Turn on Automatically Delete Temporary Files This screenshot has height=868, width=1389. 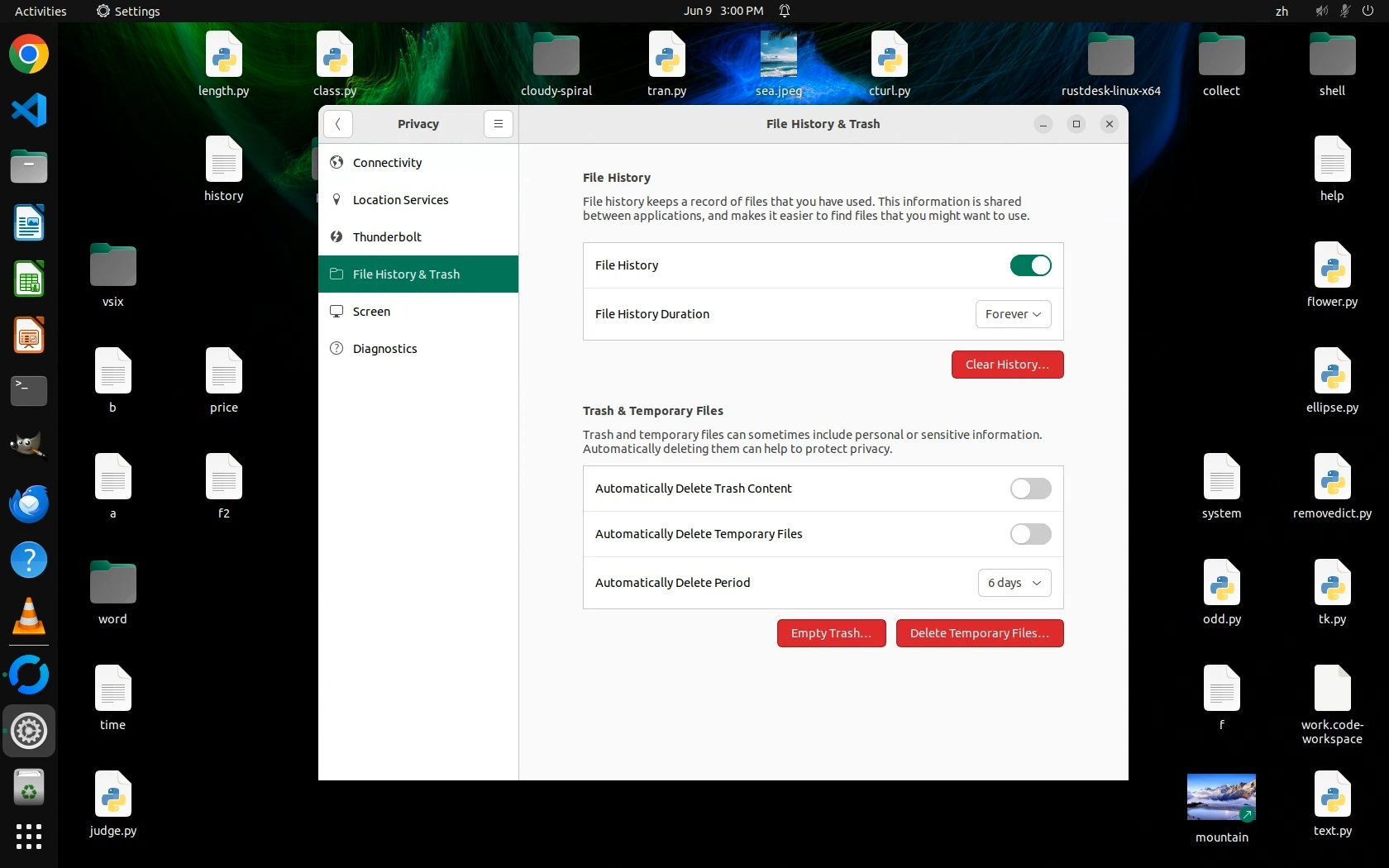1030,534
